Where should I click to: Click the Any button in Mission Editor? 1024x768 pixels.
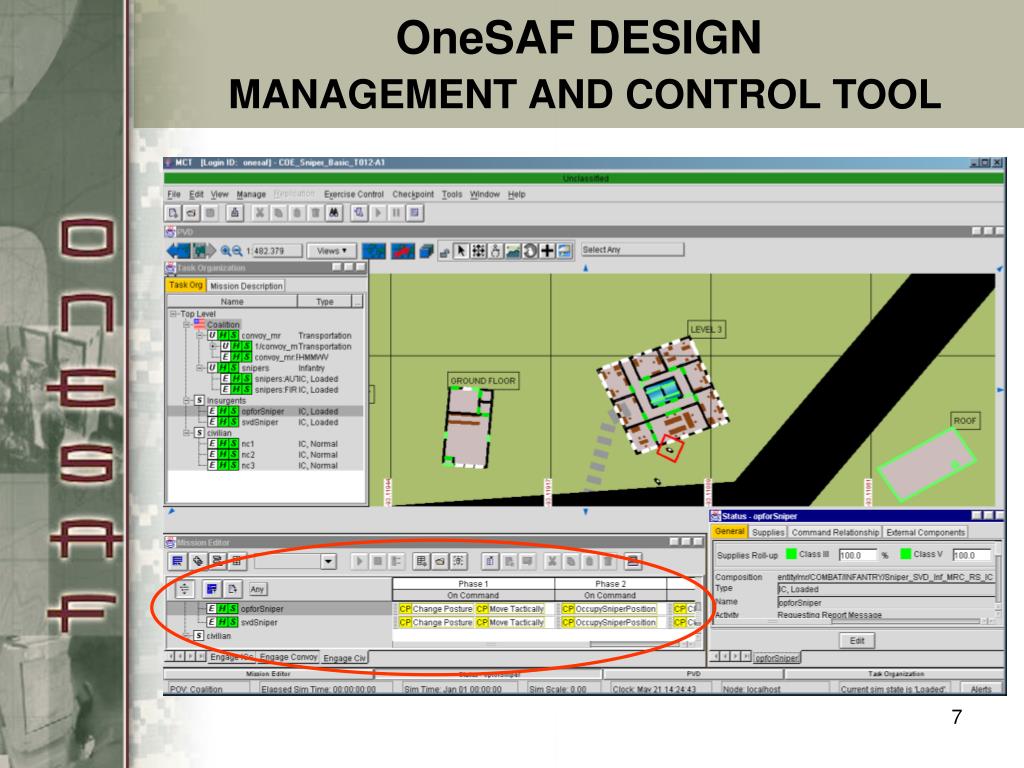point(257,589)
